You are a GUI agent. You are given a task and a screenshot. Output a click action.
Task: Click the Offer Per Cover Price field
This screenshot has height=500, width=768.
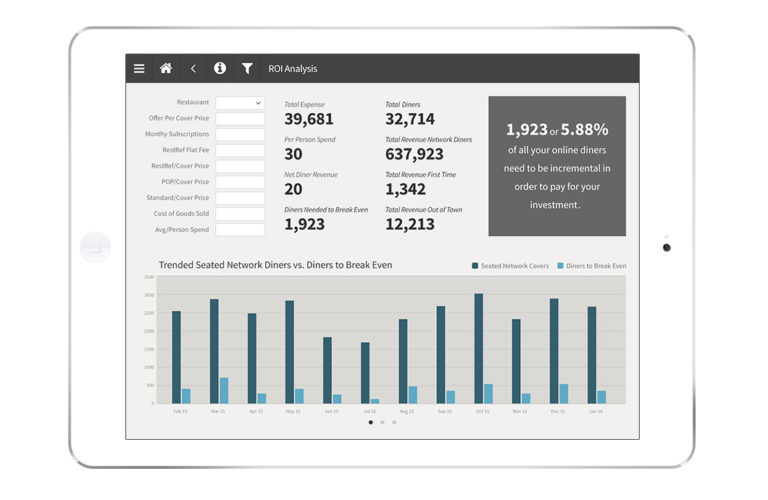tap(240, 118)
